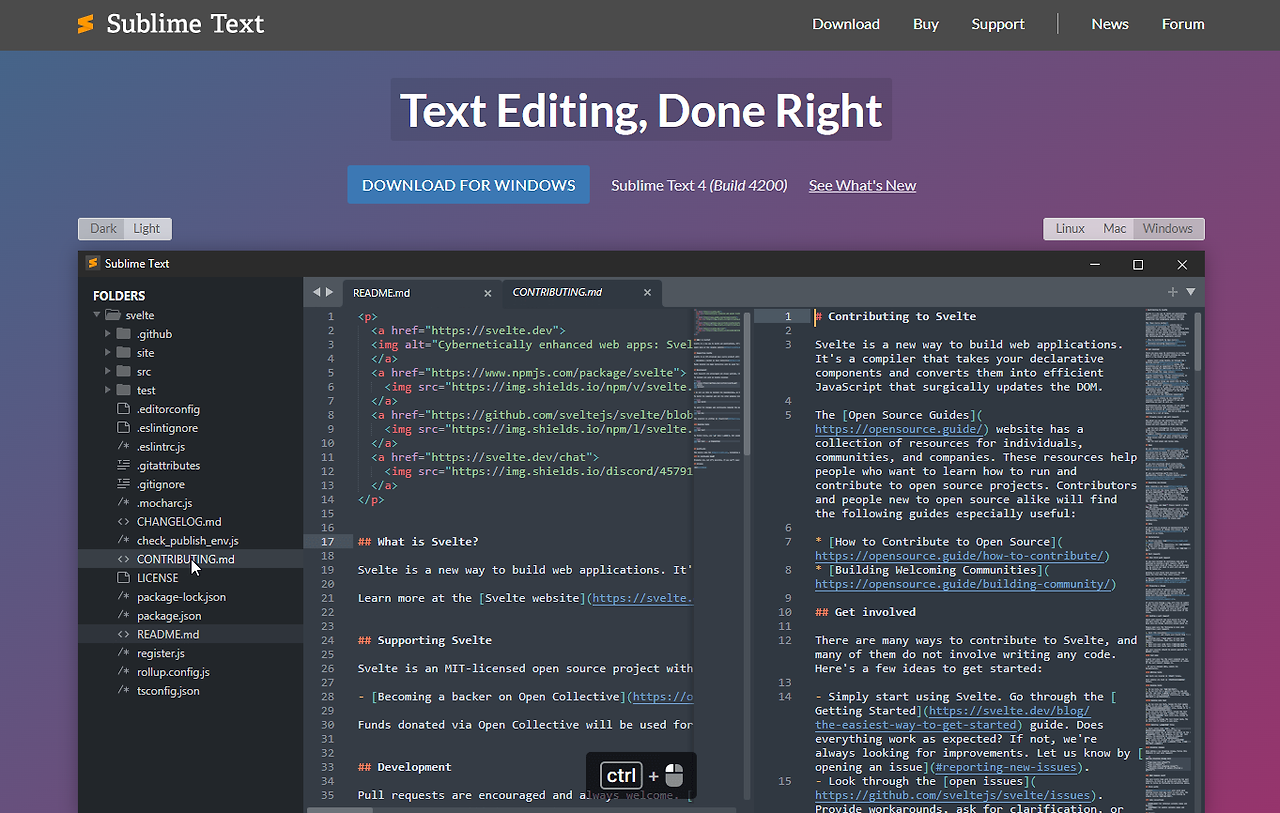
Task: Click the file icon beside .editorconfig
Action: pos(123,409)
